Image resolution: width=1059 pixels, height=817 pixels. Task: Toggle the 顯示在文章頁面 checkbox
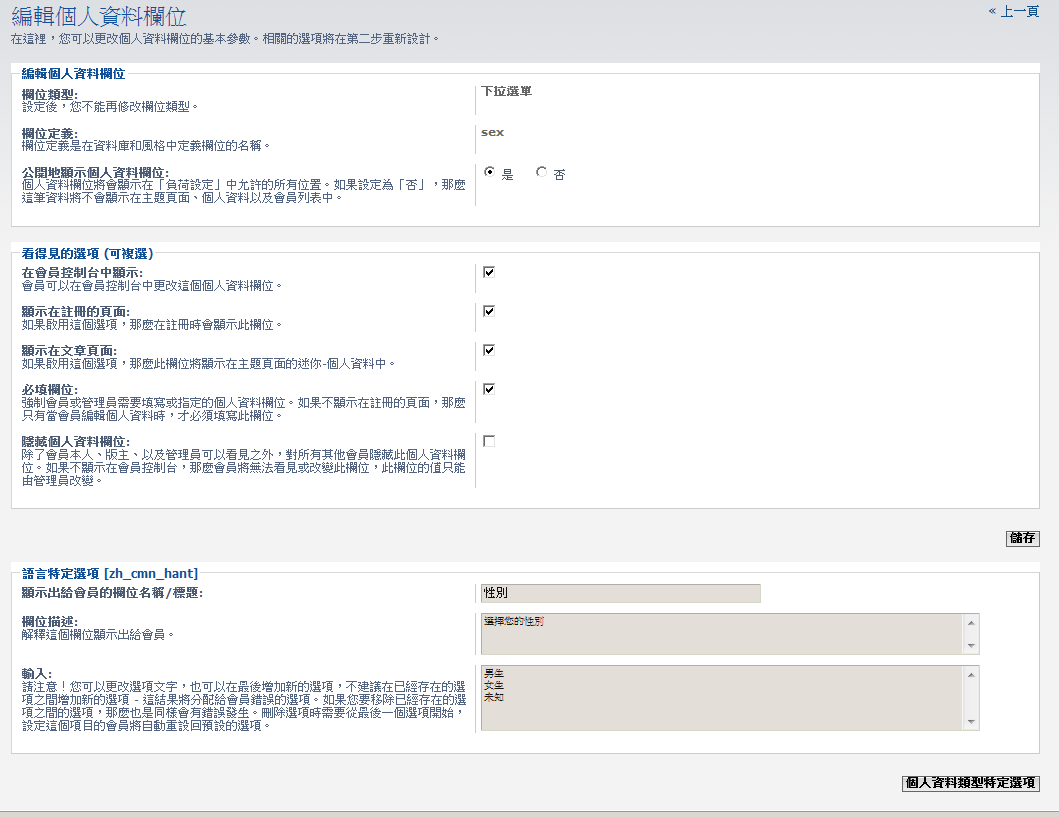pos(489,350)
